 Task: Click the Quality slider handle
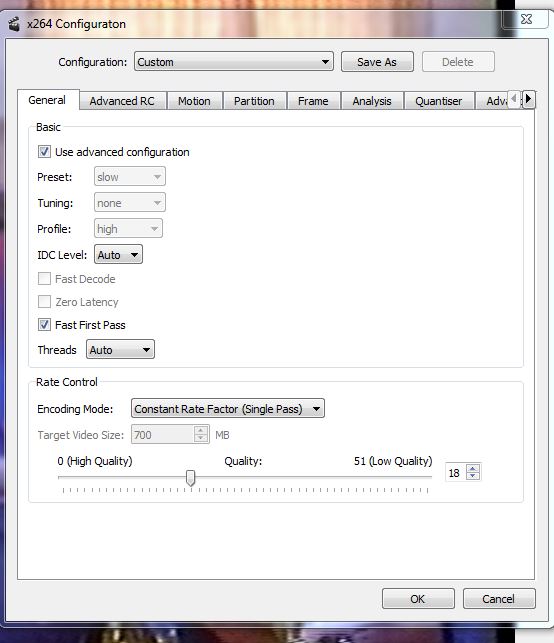pos(190,478)
